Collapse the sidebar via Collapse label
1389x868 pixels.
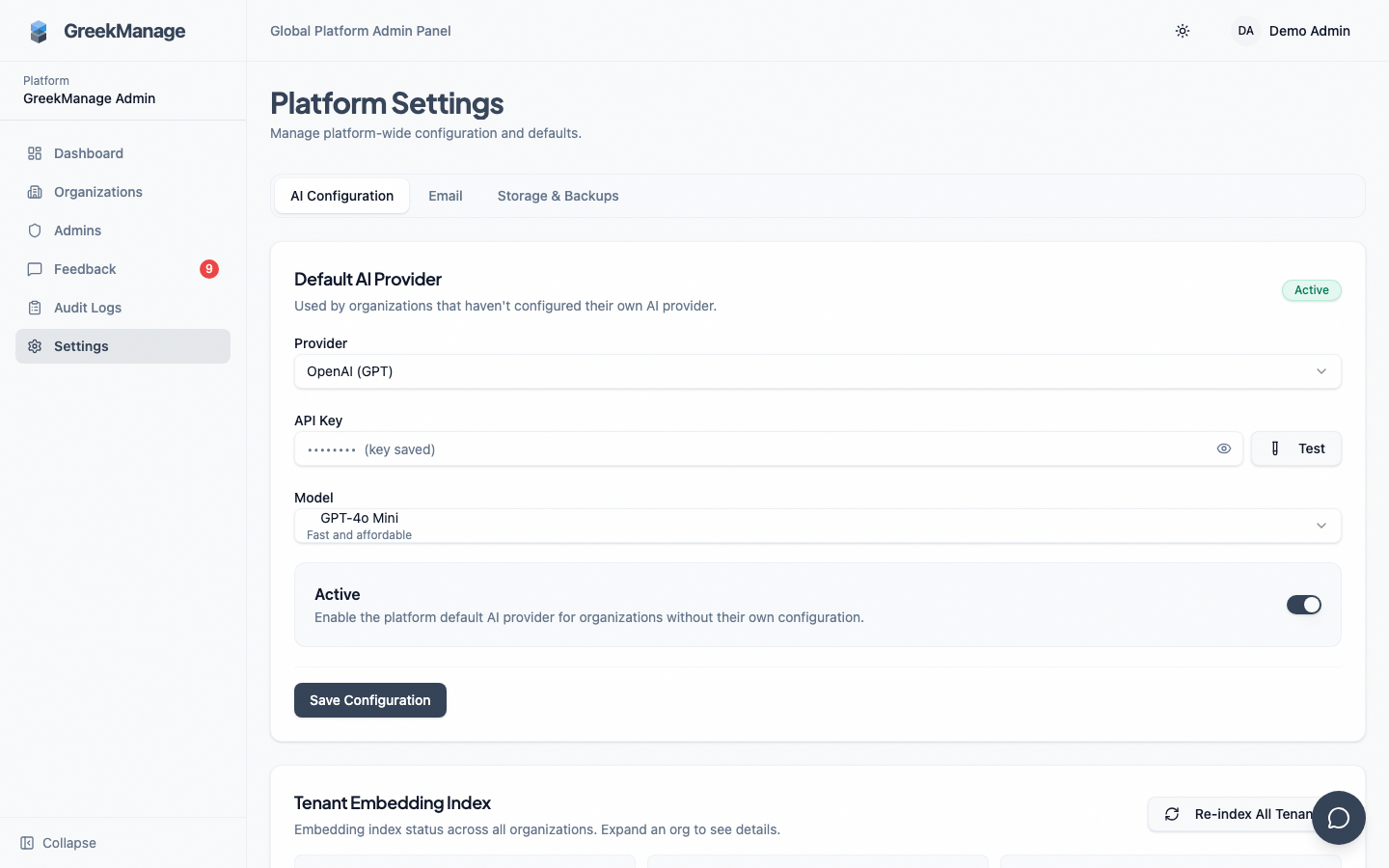point(69,843)
